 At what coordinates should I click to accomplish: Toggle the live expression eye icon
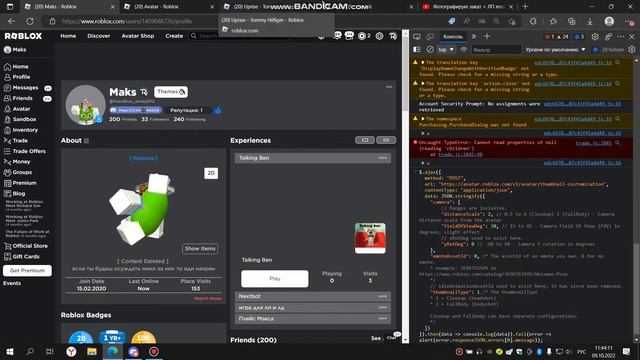click(464, 49)
